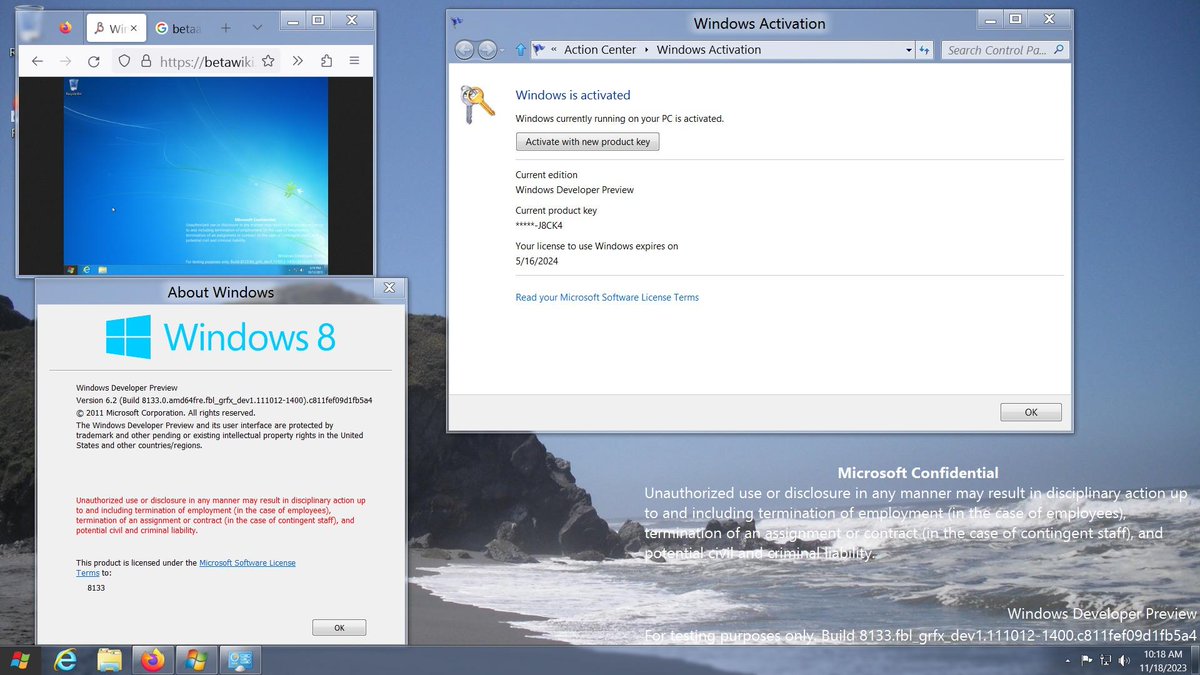
Task: Click the padlock icon in the address bar
Action: pyautogui.click(x=147, y=61)
